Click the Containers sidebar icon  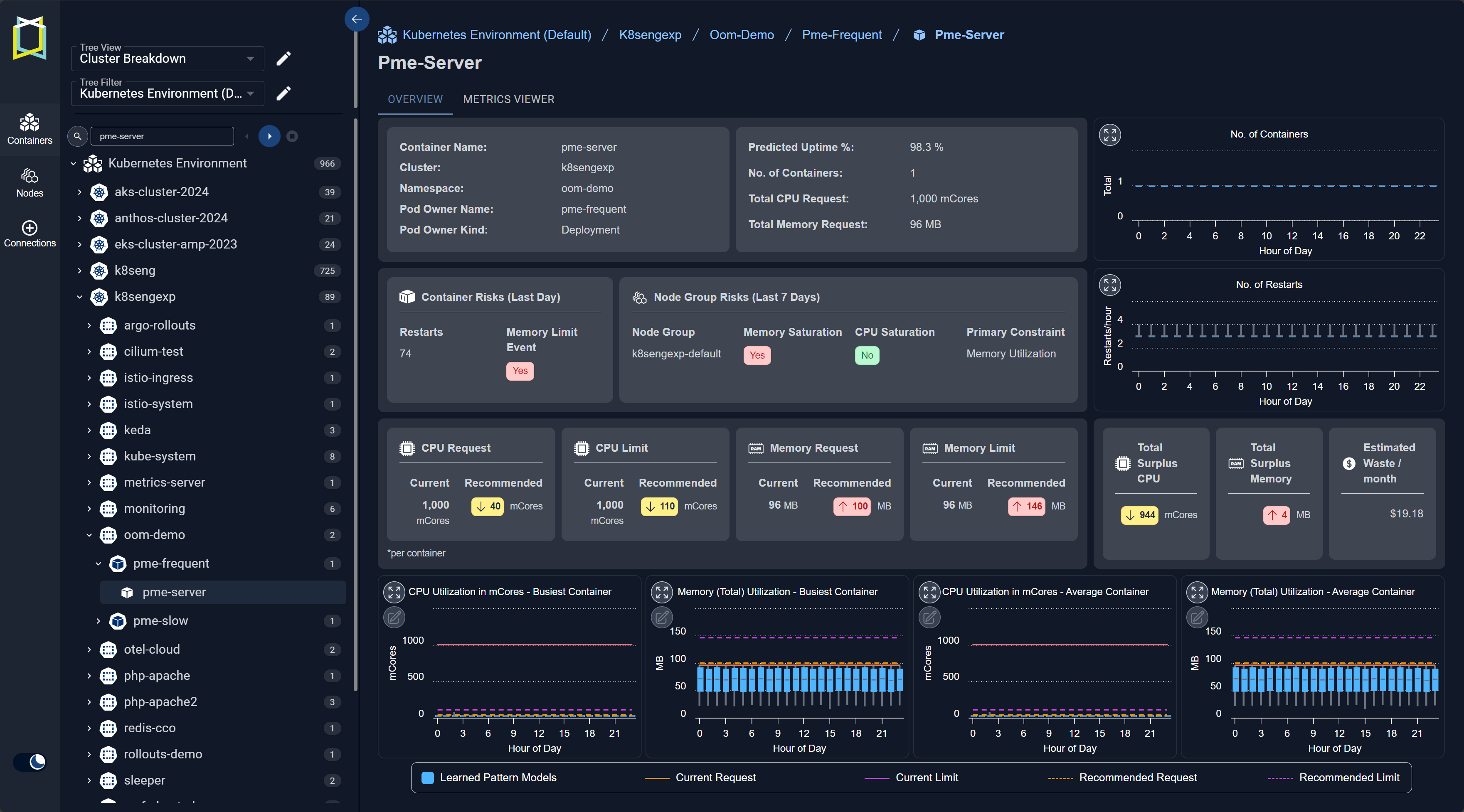click(x=30, y=128)
